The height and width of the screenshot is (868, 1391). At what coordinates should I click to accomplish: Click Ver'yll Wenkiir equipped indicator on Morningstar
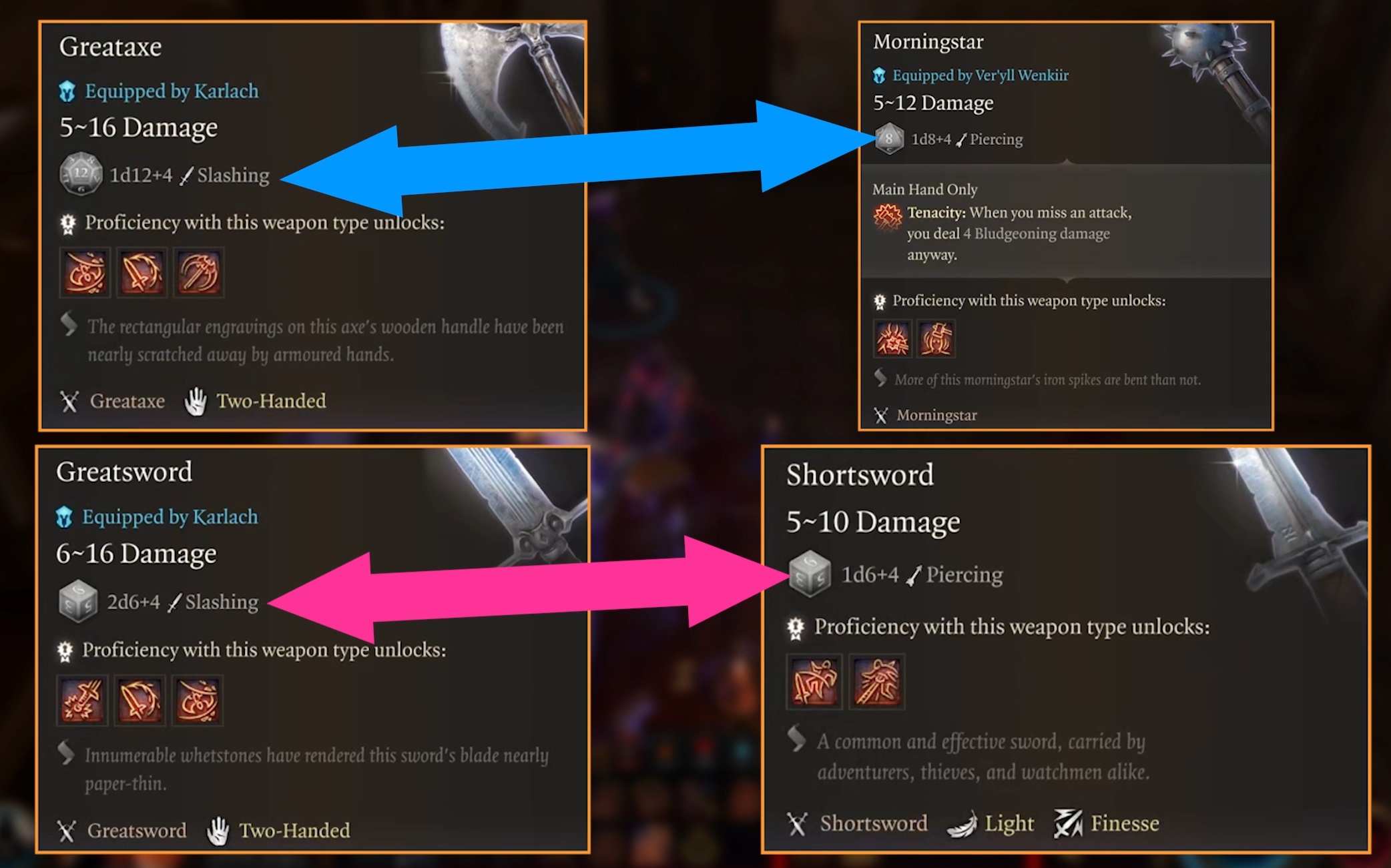click(x=960, y=75)
